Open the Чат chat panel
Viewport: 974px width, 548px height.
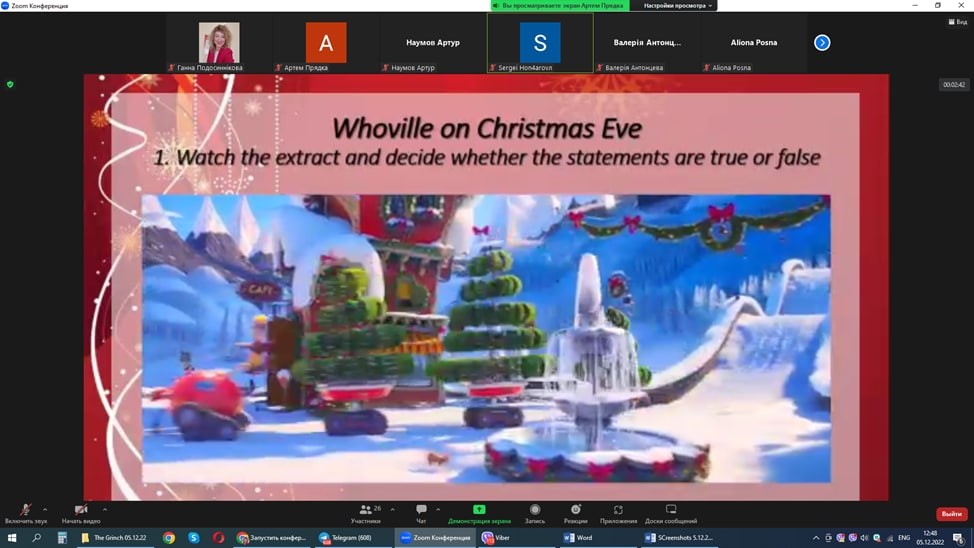click(421, 511)
